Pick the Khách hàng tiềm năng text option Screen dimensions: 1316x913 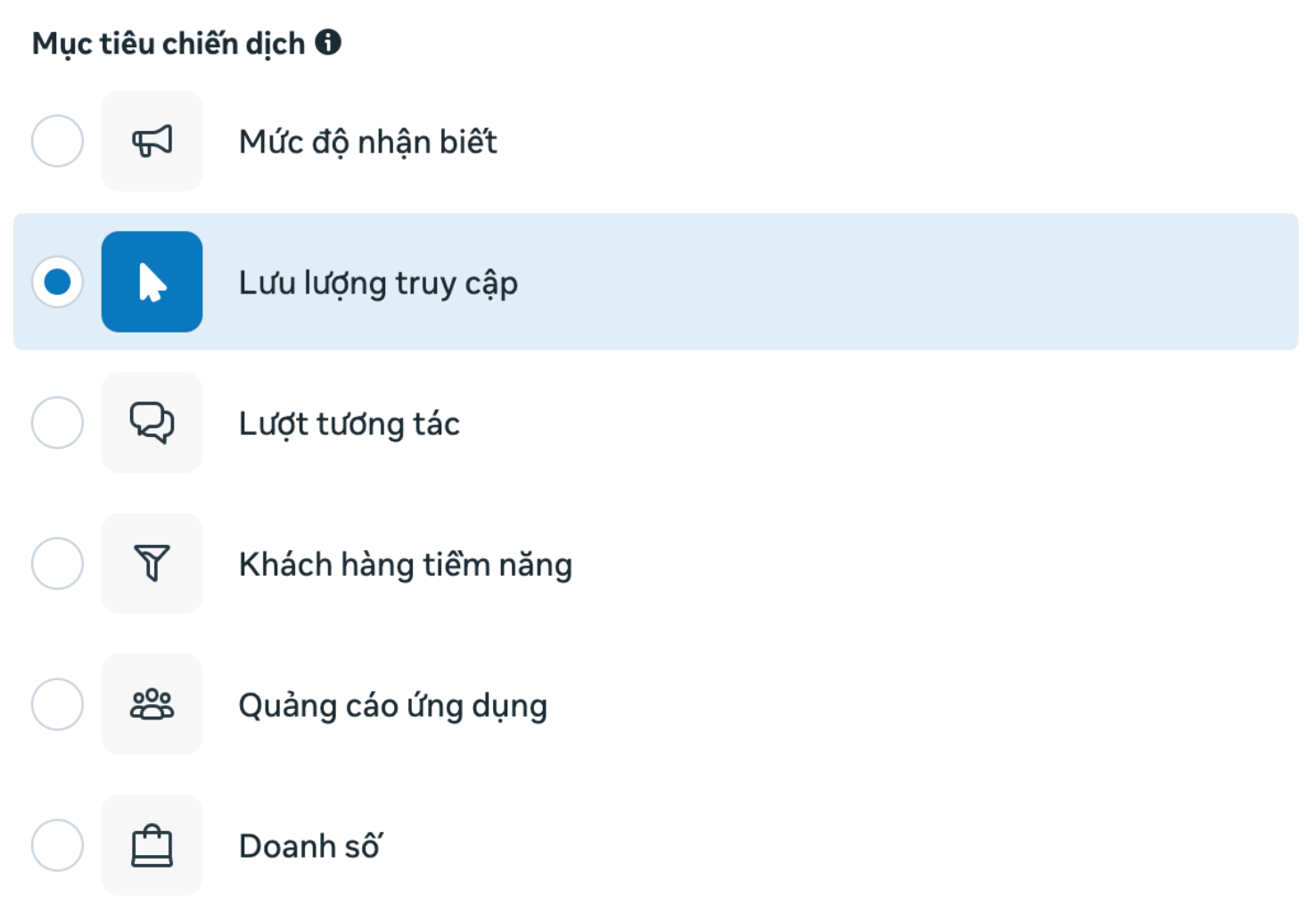point(405,564)
